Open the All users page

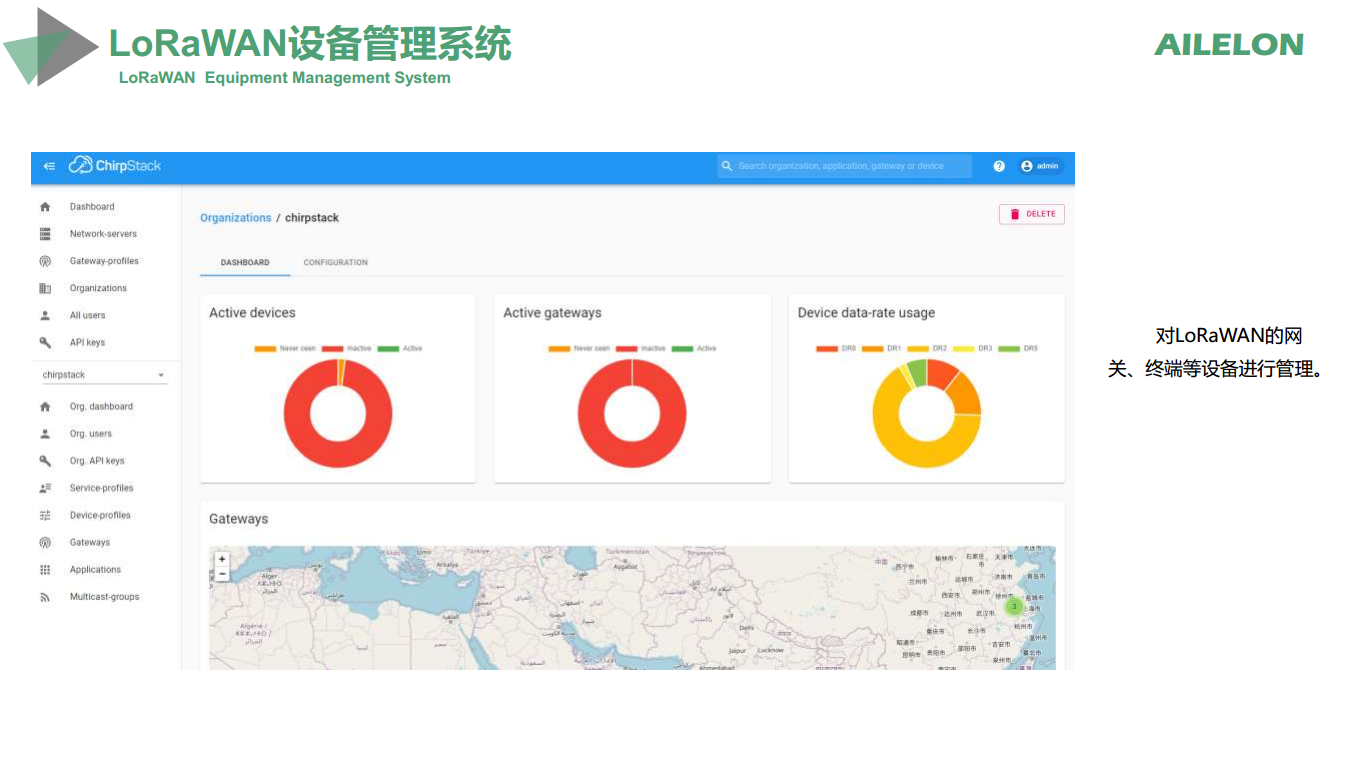(87, 315)
